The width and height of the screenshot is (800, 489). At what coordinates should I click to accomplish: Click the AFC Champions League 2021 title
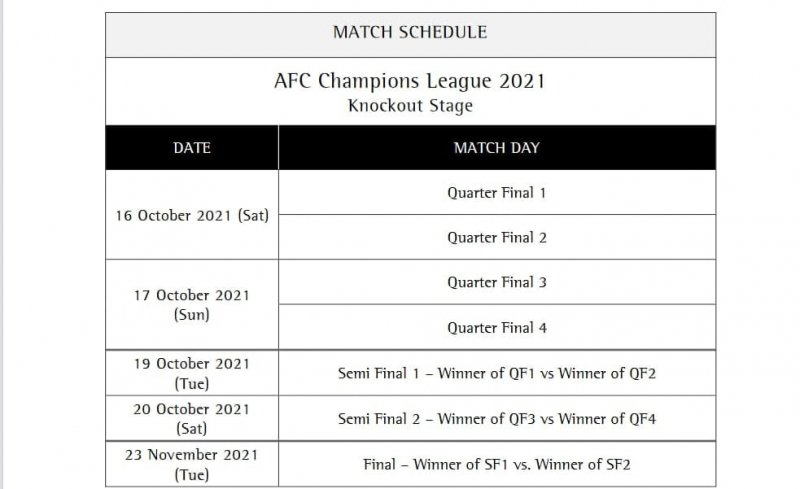(410, 81)
